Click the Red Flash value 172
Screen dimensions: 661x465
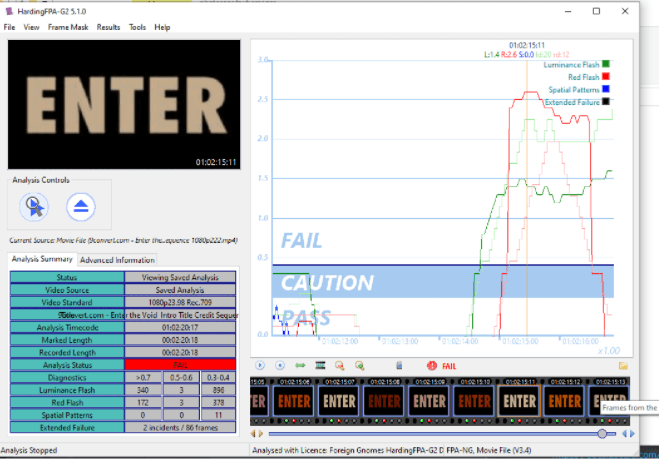(143, 403)
